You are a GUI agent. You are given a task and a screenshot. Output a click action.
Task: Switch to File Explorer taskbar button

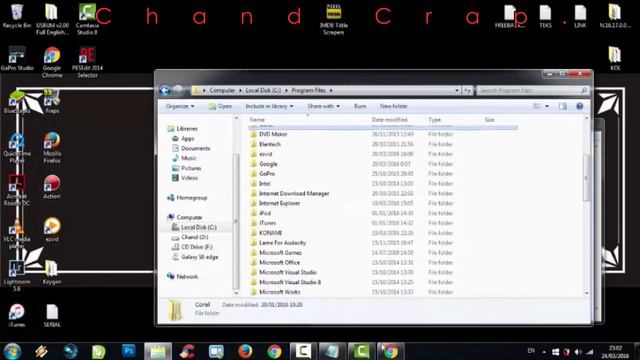click(158, 351)
